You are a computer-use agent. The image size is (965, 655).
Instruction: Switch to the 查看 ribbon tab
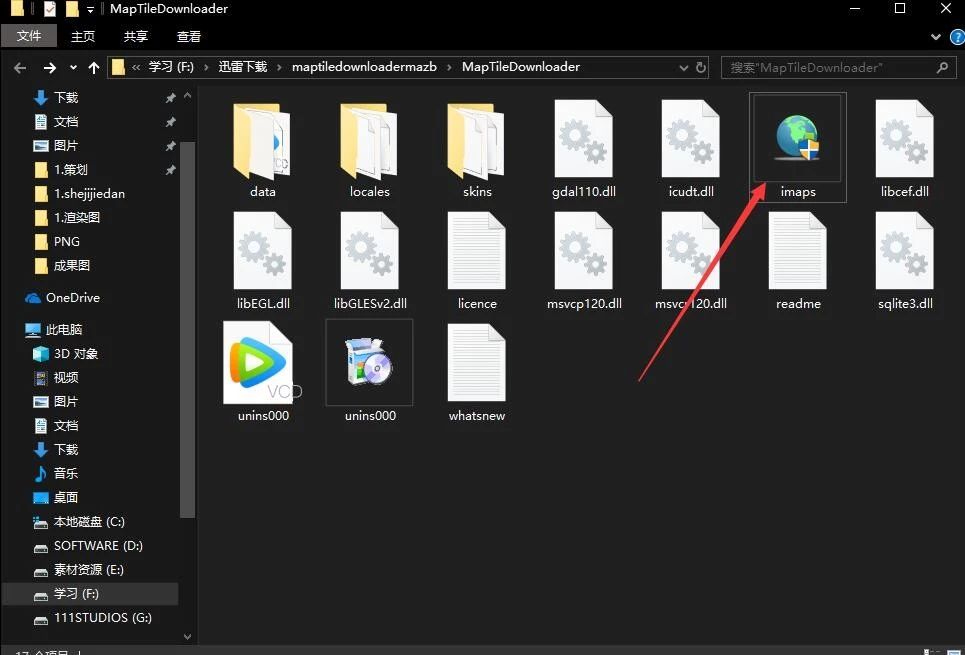[188, 36]
